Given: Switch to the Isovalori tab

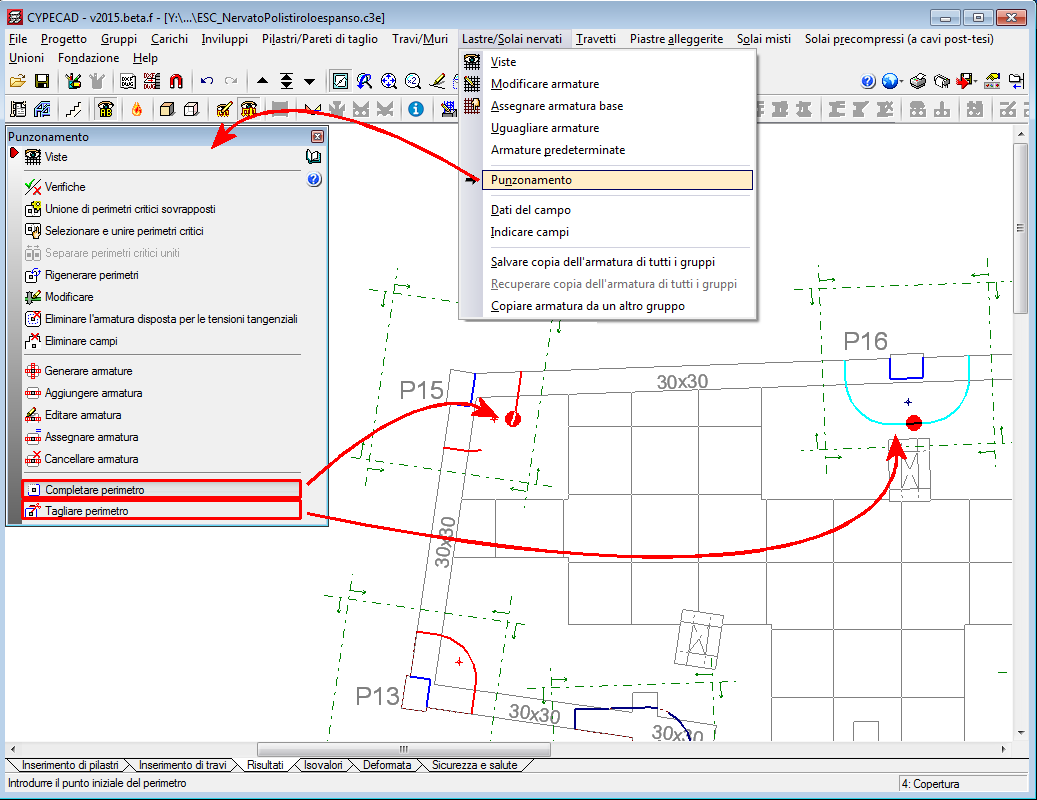Looking at the screenshot, I should click(323, 765).
